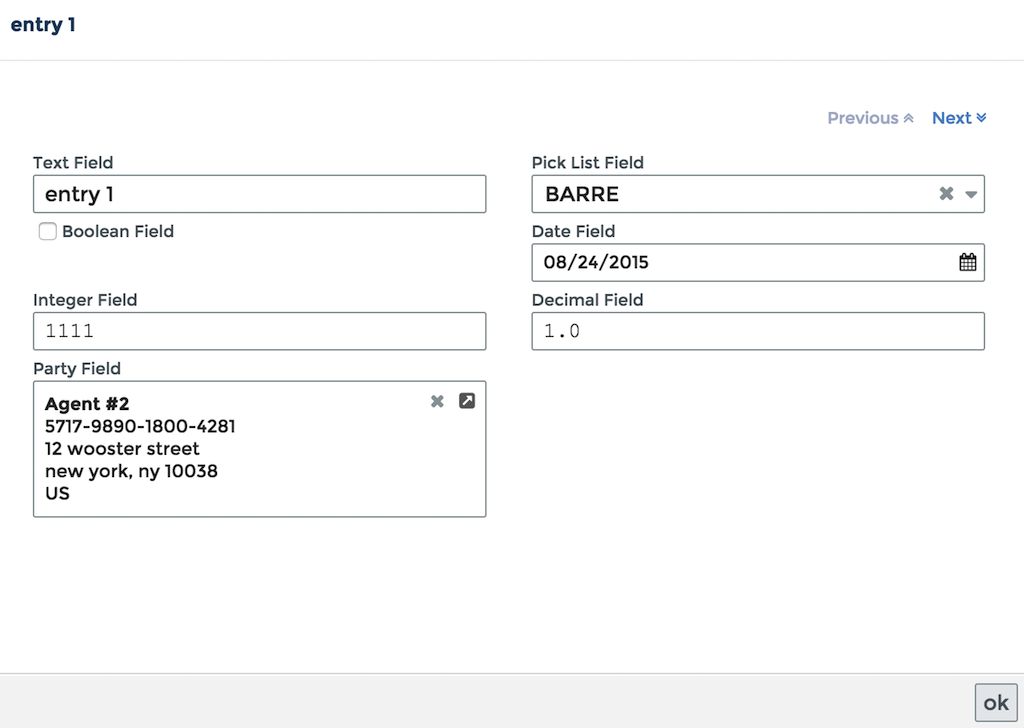1024x728 pixels.
Task: Open the Date Field calendar picker
Action: [968, 262]
